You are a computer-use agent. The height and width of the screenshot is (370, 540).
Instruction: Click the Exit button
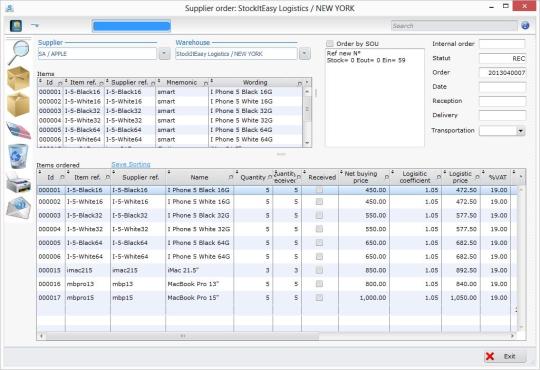[x=504, y=356]
